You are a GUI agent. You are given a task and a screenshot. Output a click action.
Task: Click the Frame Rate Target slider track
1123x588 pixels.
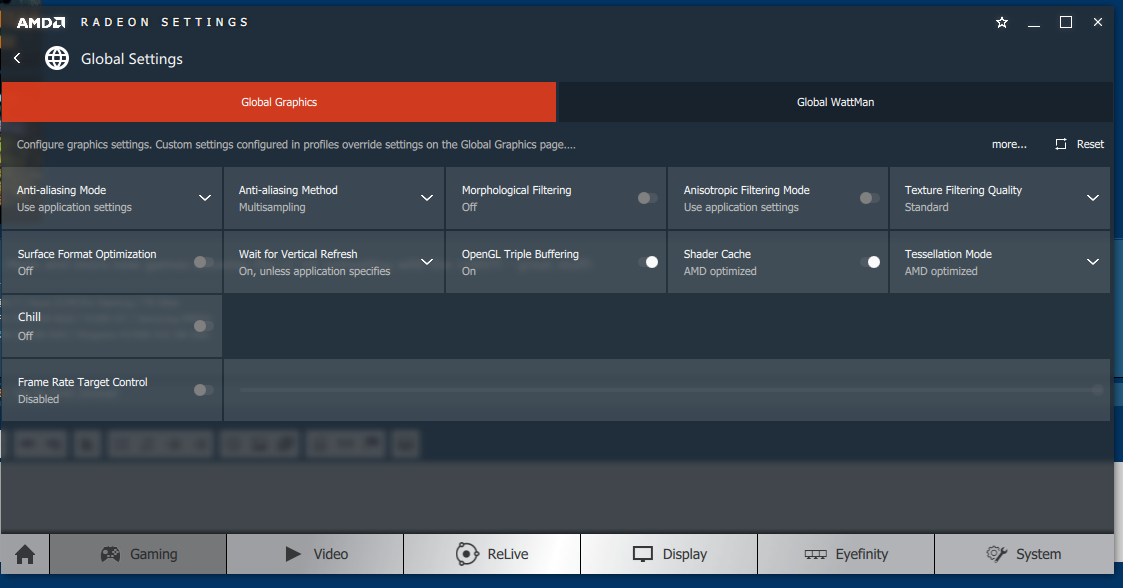coord(670,390)
